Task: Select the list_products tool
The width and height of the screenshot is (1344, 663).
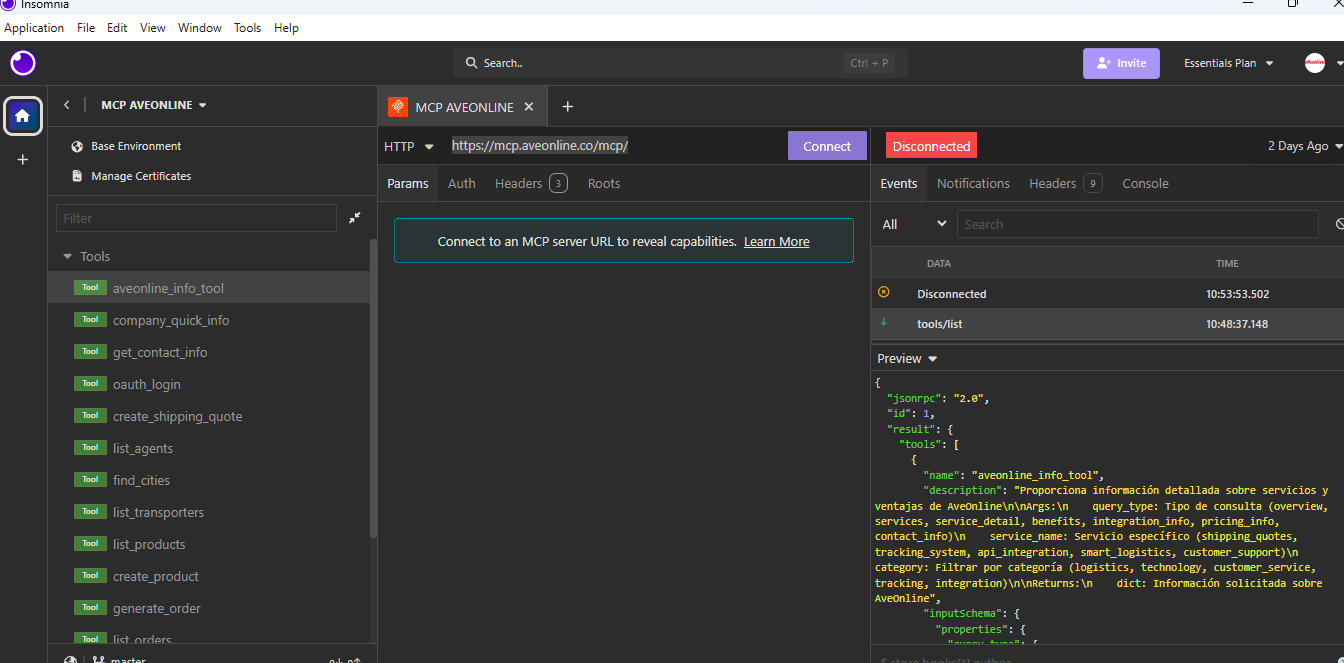Action: 209,544
